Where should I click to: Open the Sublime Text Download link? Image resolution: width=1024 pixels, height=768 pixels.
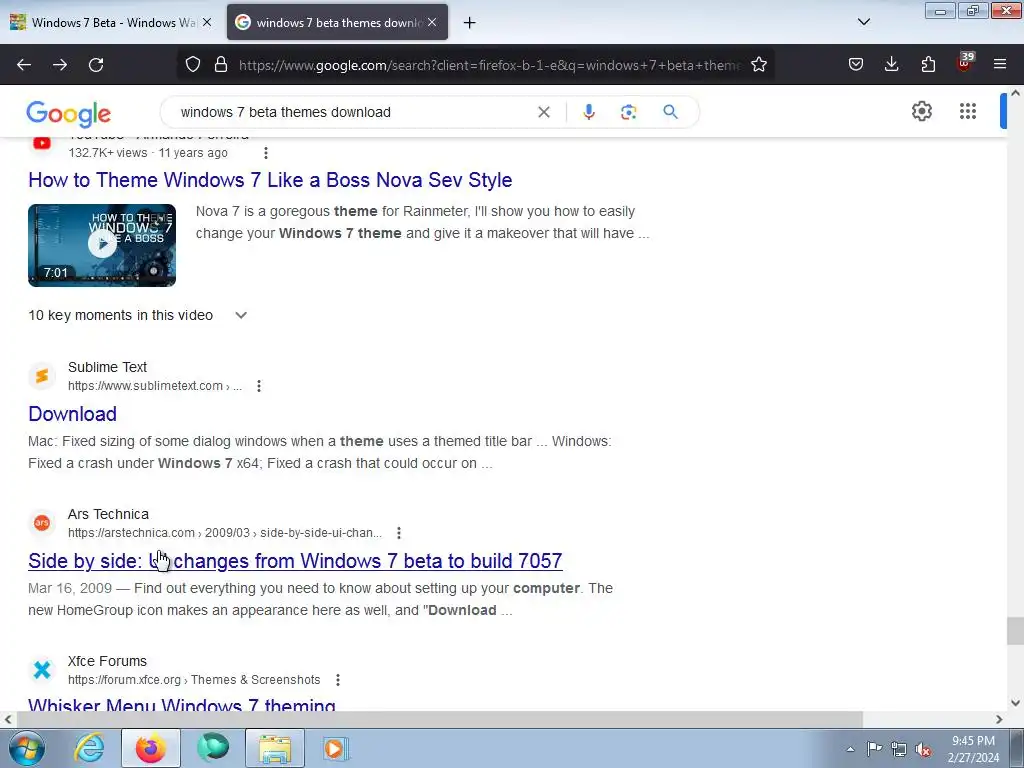click(72, 414)
